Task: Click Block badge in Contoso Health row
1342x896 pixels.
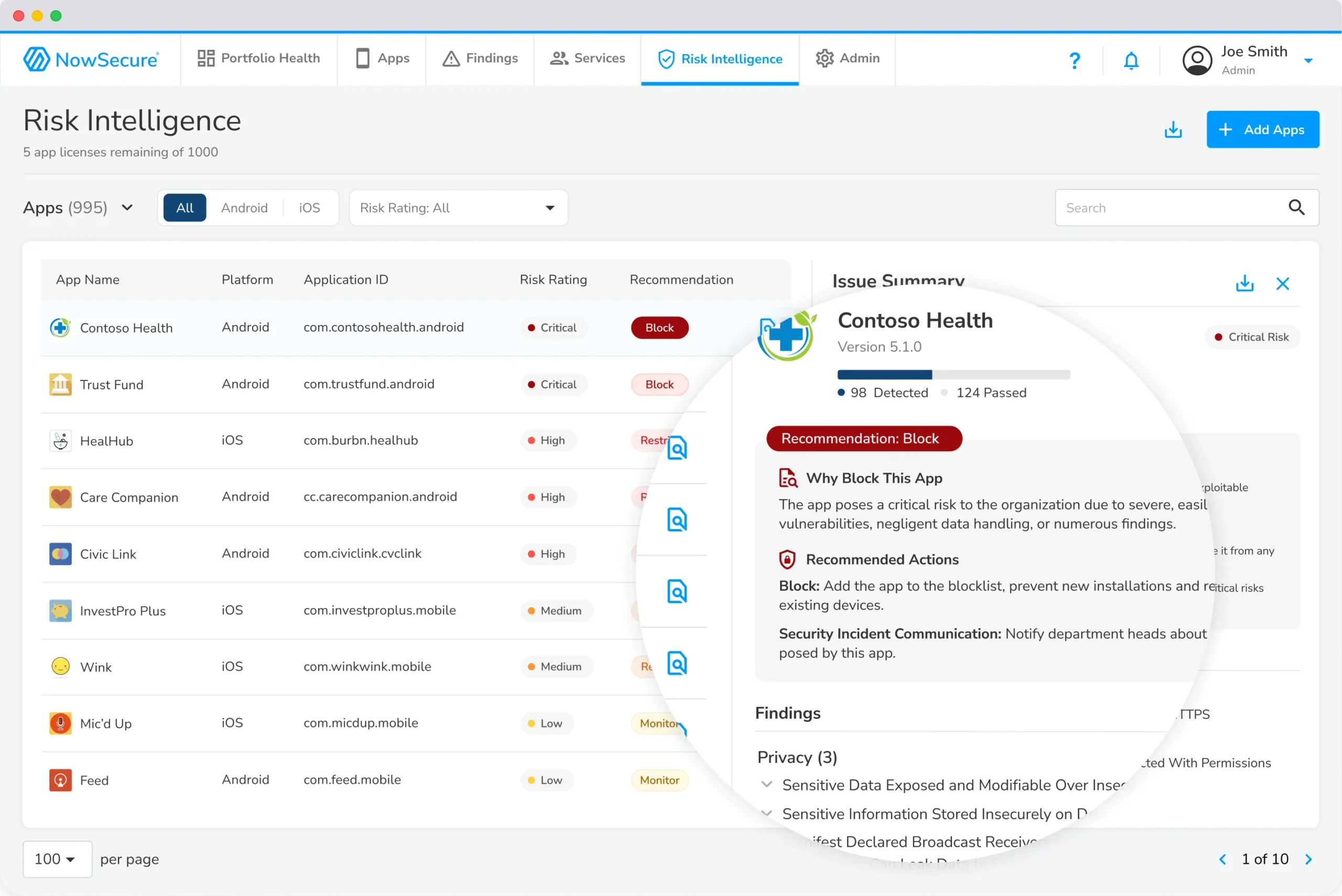Action: [x=659, y=327]
